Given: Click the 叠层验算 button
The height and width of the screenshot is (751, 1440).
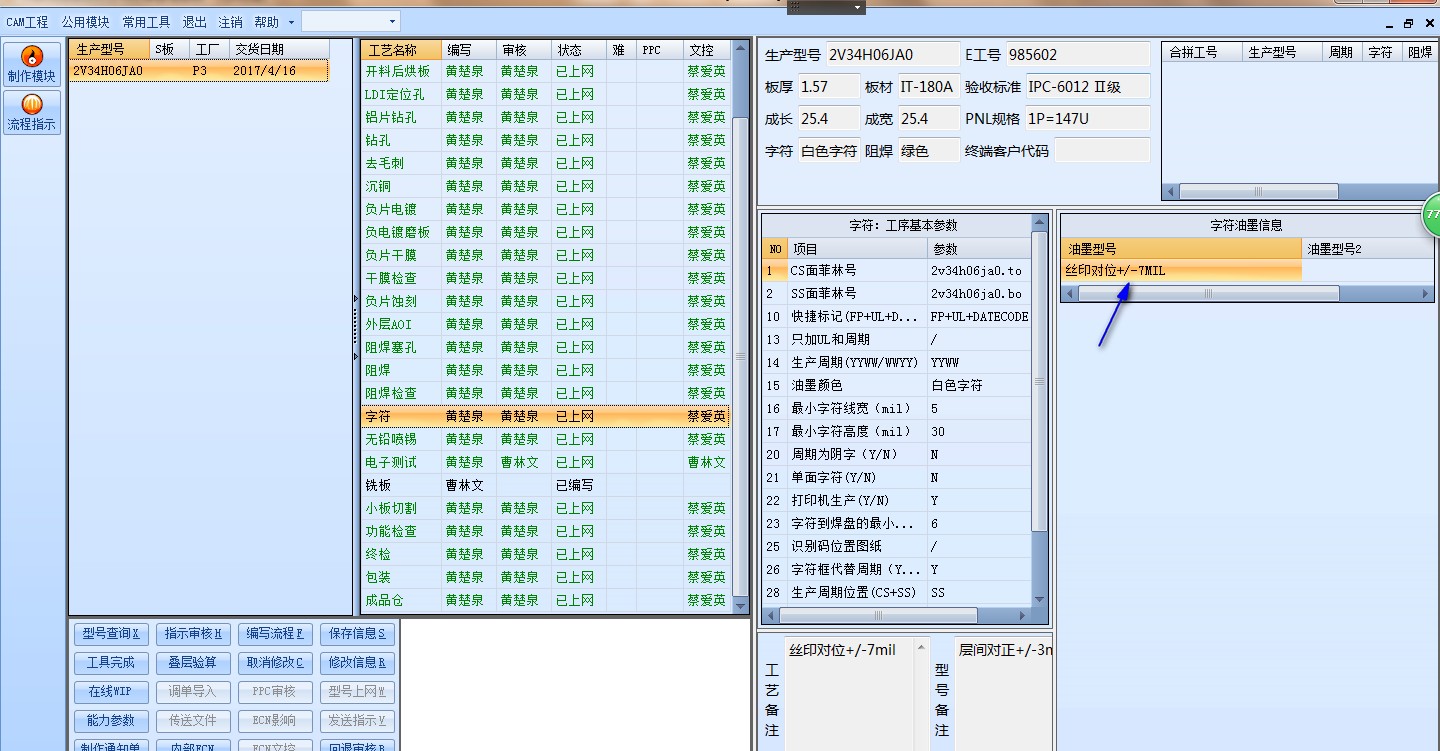Looking at the screenshot, I should coord(193,663).
